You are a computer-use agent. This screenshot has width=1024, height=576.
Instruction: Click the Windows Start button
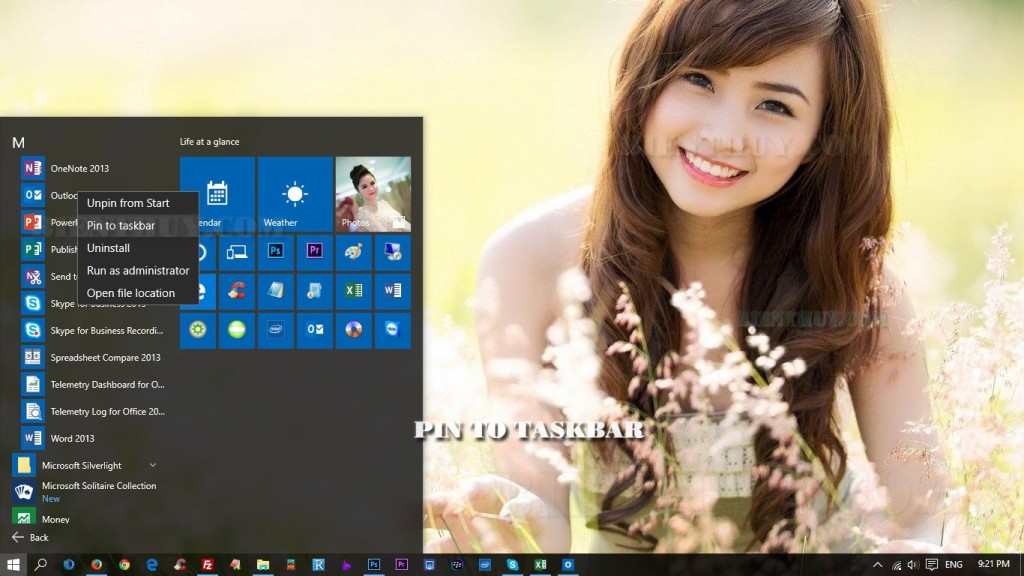pos(13,565)
